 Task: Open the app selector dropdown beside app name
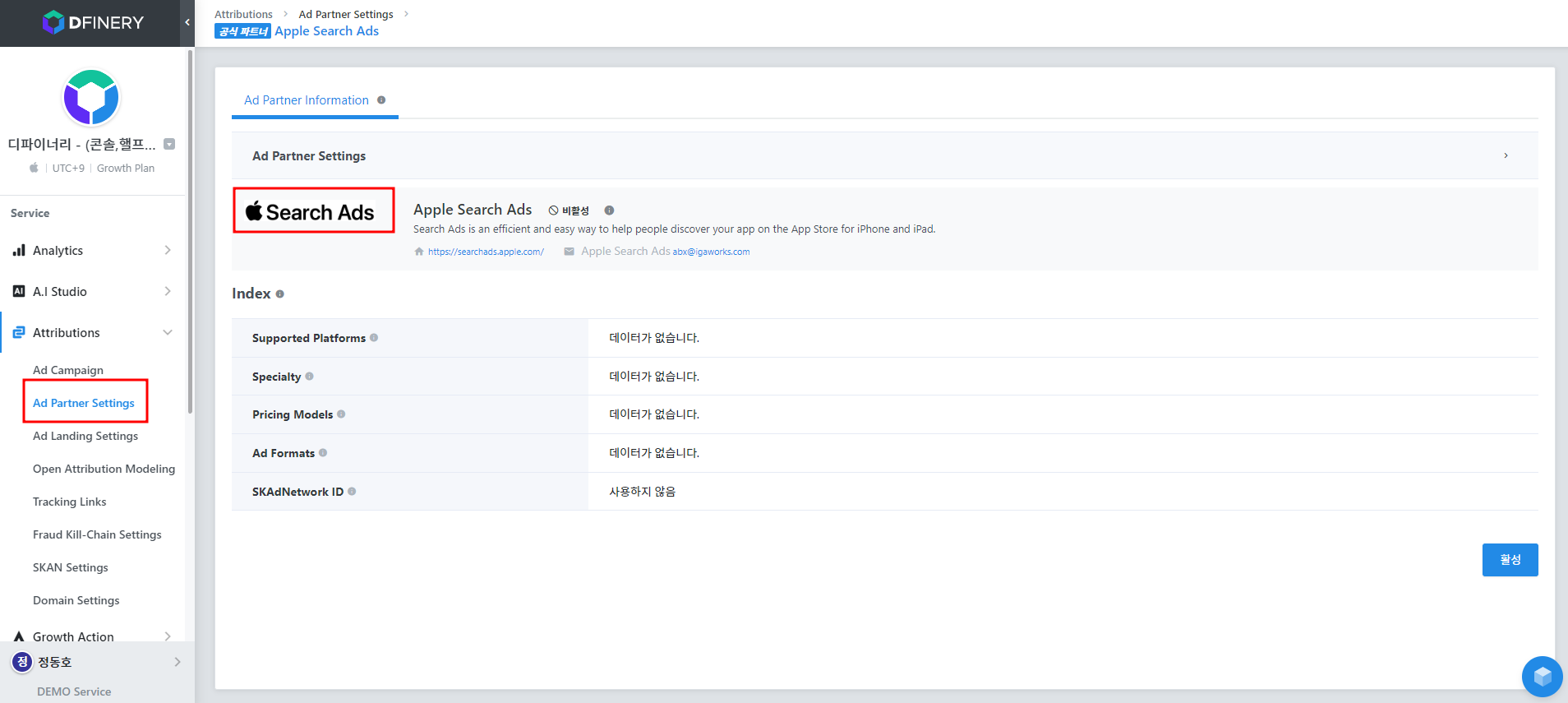pyautogui.click(x=169, y=145)
